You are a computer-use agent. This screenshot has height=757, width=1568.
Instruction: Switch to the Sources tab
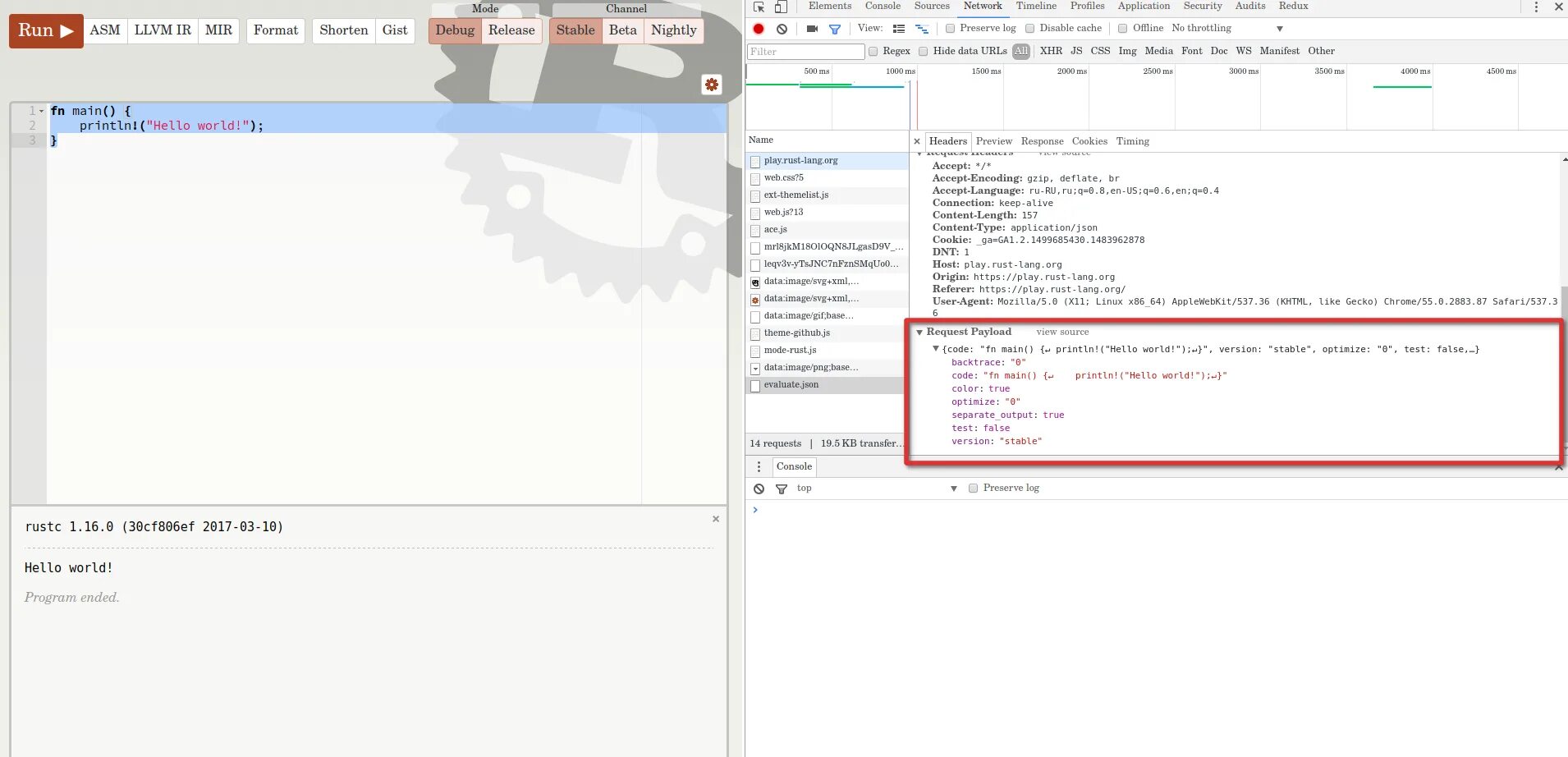point(932,6)
